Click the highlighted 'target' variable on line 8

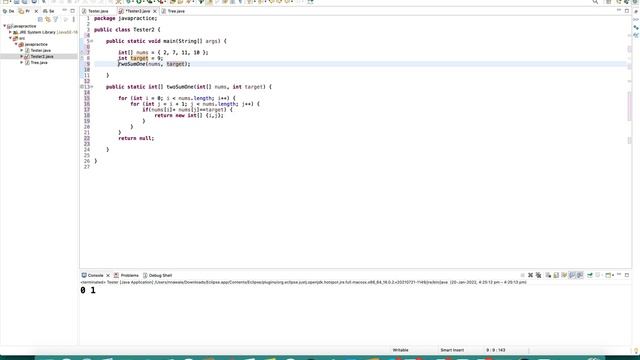[x=139, y=58]
